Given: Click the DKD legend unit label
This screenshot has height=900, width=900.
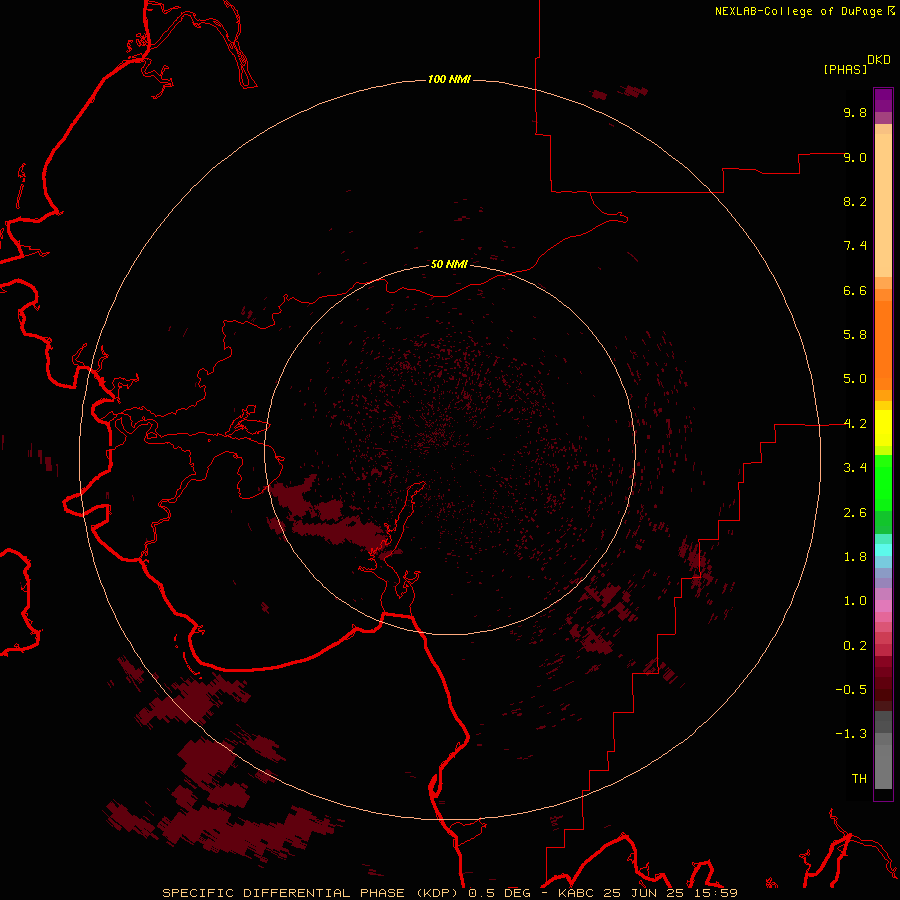Looking at the screenshot, I should [879, 60].
